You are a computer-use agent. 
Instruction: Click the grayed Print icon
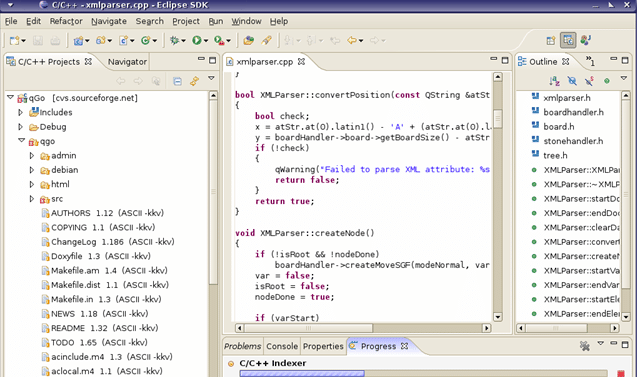(x=55, y=41)
